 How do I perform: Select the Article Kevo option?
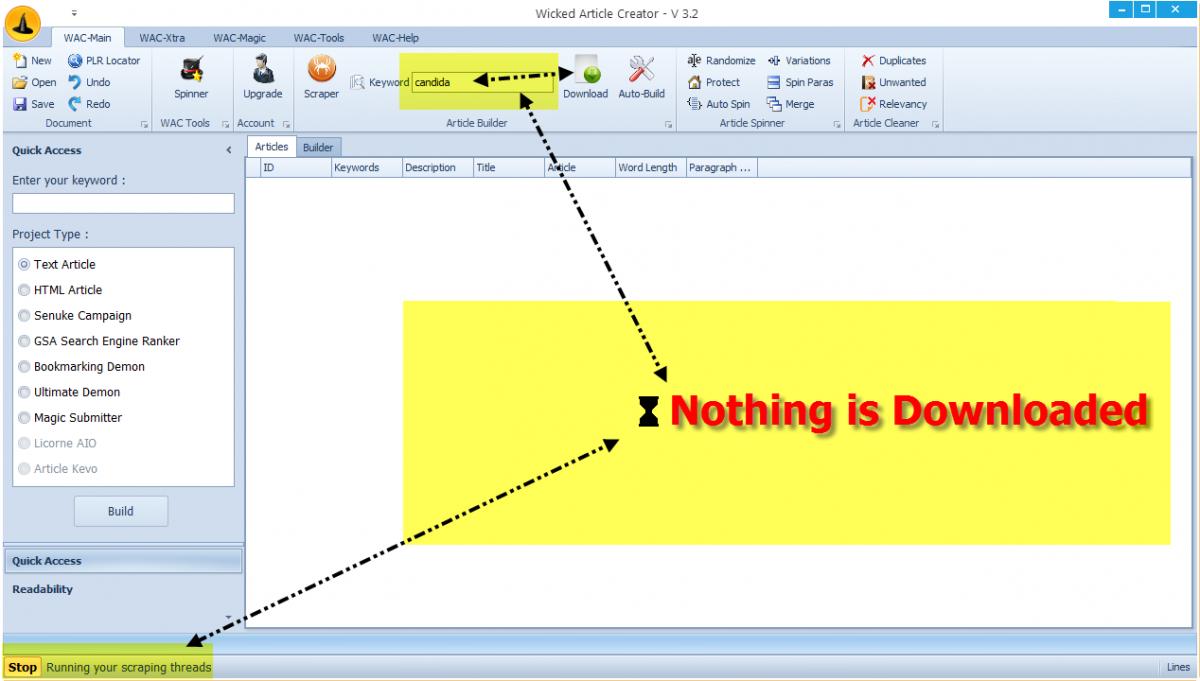coord(58,469)
